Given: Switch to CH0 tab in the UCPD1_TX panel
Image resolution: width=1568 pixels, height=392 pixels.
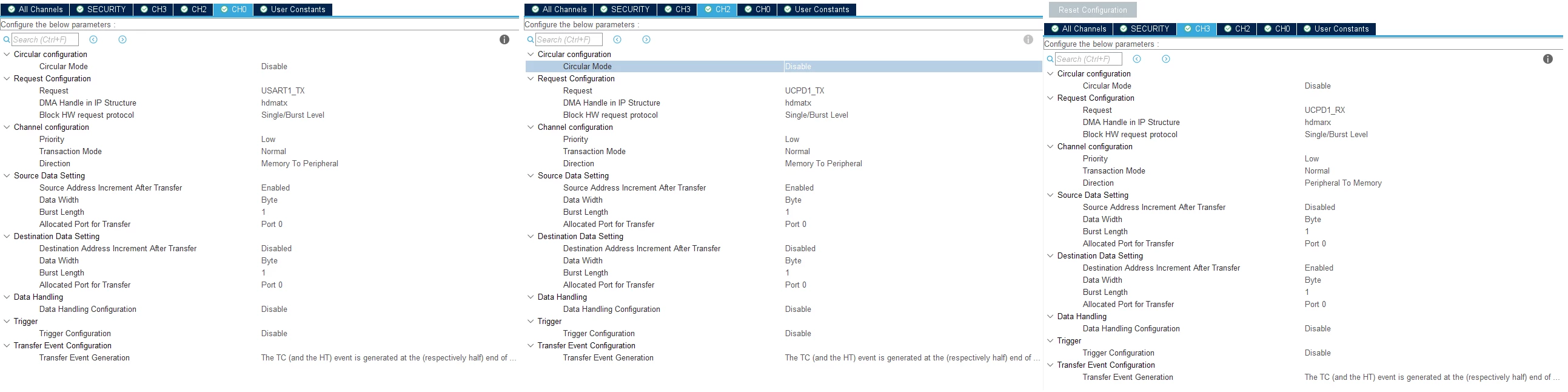Looking at the screenshot, I should [757, 10].
